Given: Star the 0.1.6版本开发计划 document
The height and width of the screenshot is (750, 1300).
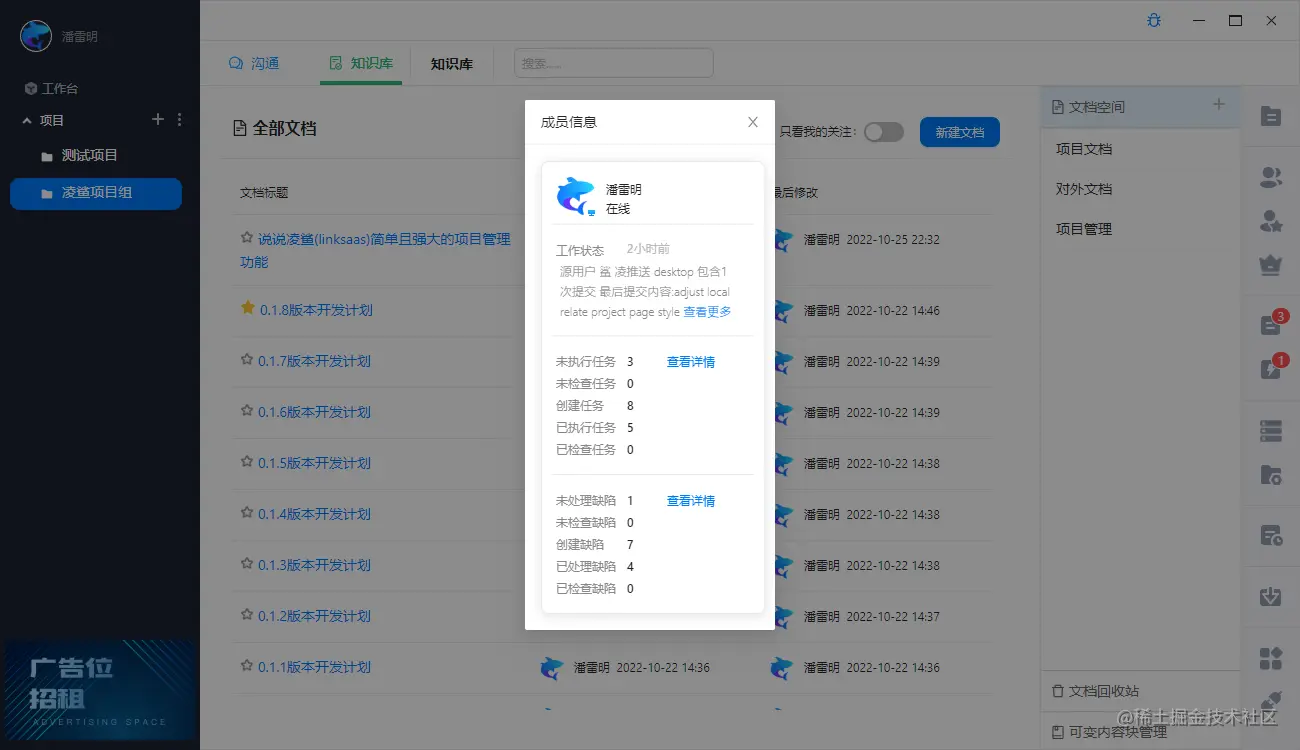Looking at the screenshot, I should [x=247, y=411].
